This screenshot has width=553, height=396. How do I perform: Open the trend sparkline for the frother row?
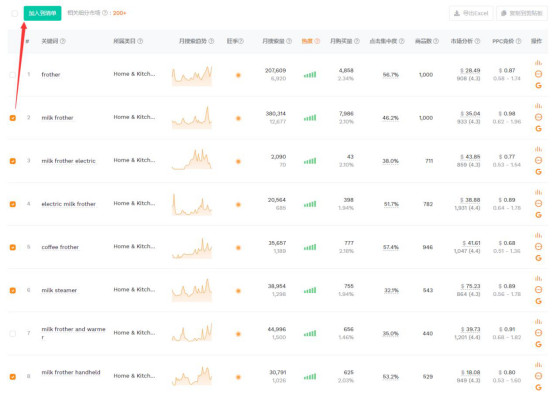click(x=192, y=75)
